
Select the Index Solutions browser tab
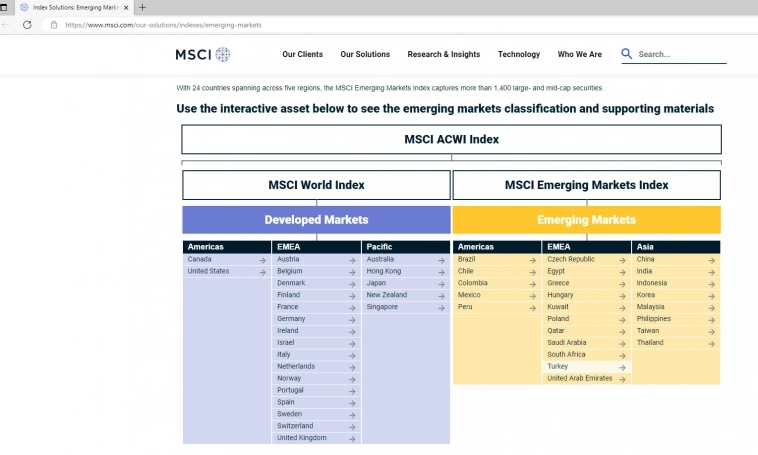tap(75, 8)
